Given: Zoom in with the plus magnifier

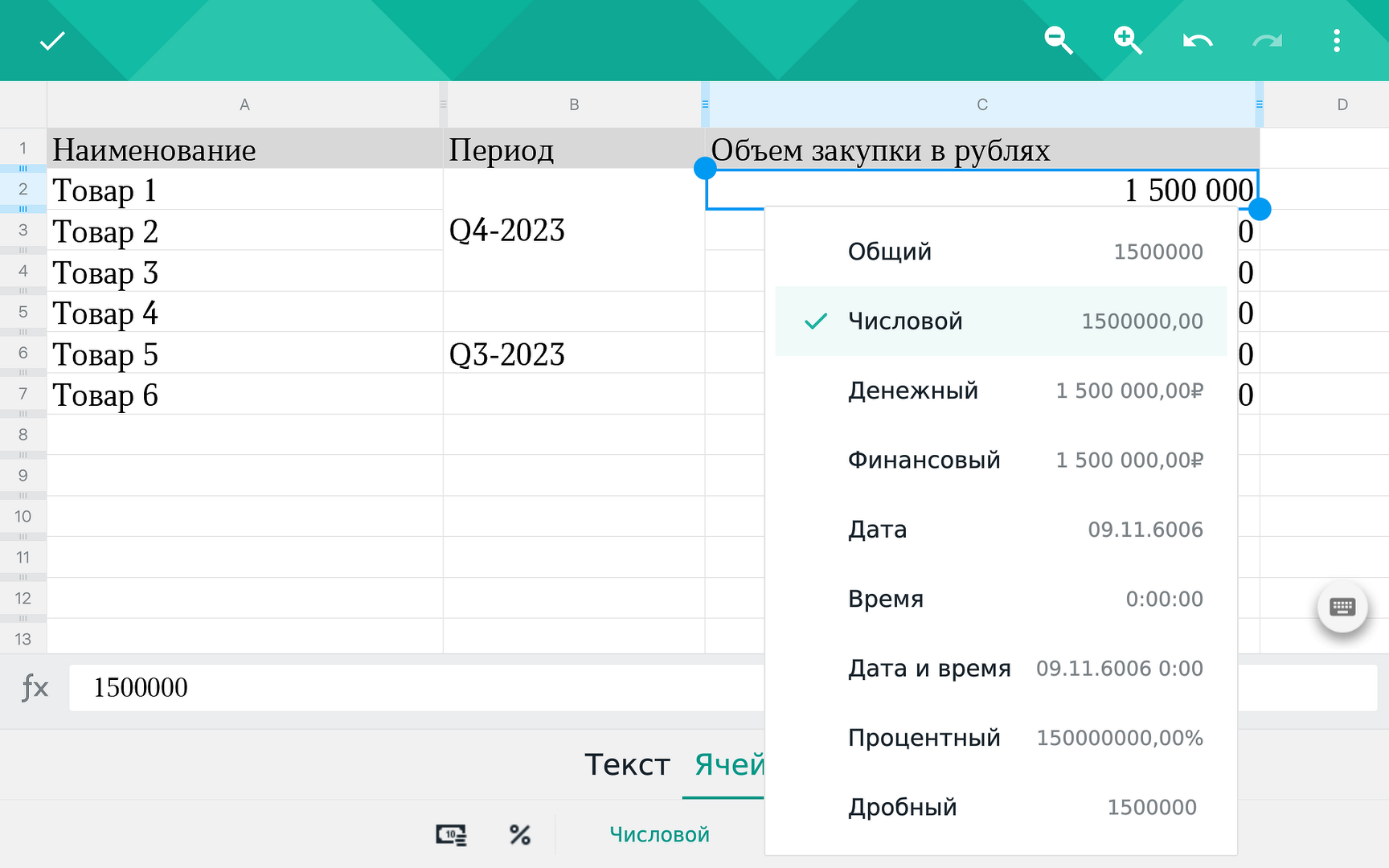Looking at the screenshot, I should 1127,40.
